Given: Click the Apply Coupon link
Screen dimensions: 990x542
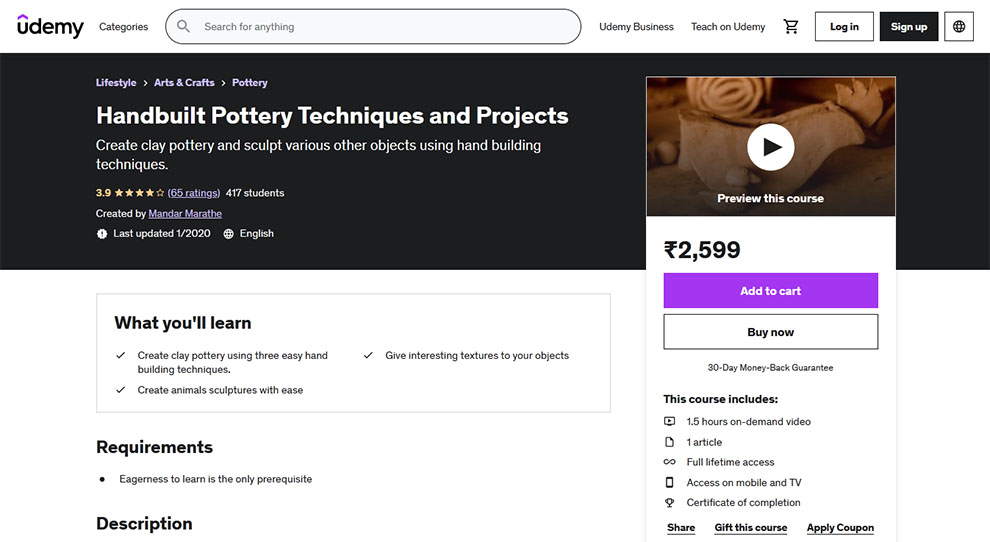Looking at the screenshot, I should point(840,527).
